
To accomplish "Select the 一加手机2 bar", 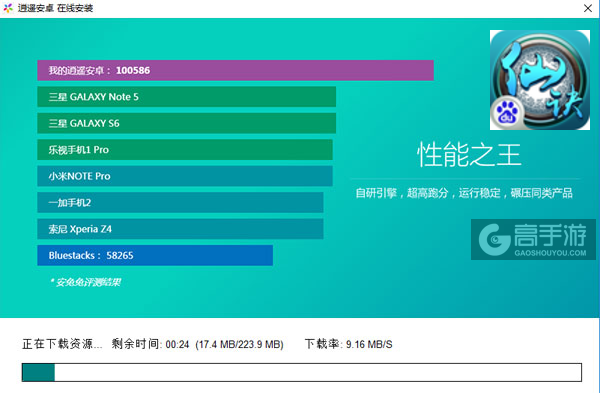I will point(180,202).
